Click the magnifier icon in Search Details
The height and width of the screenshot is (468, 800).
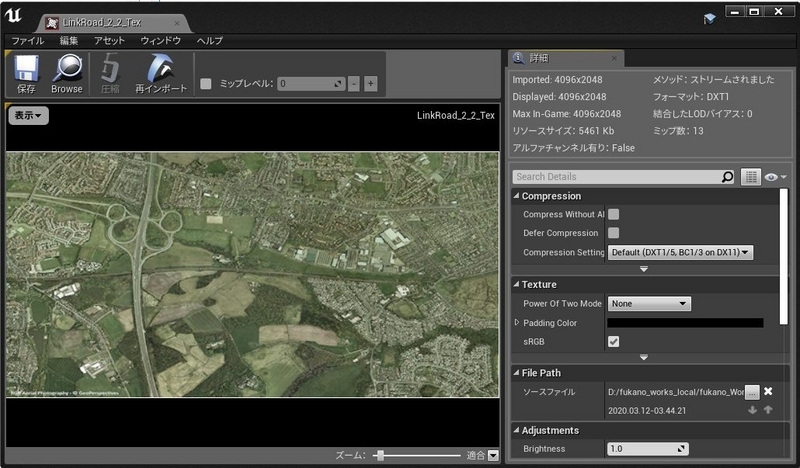point(727,177)
